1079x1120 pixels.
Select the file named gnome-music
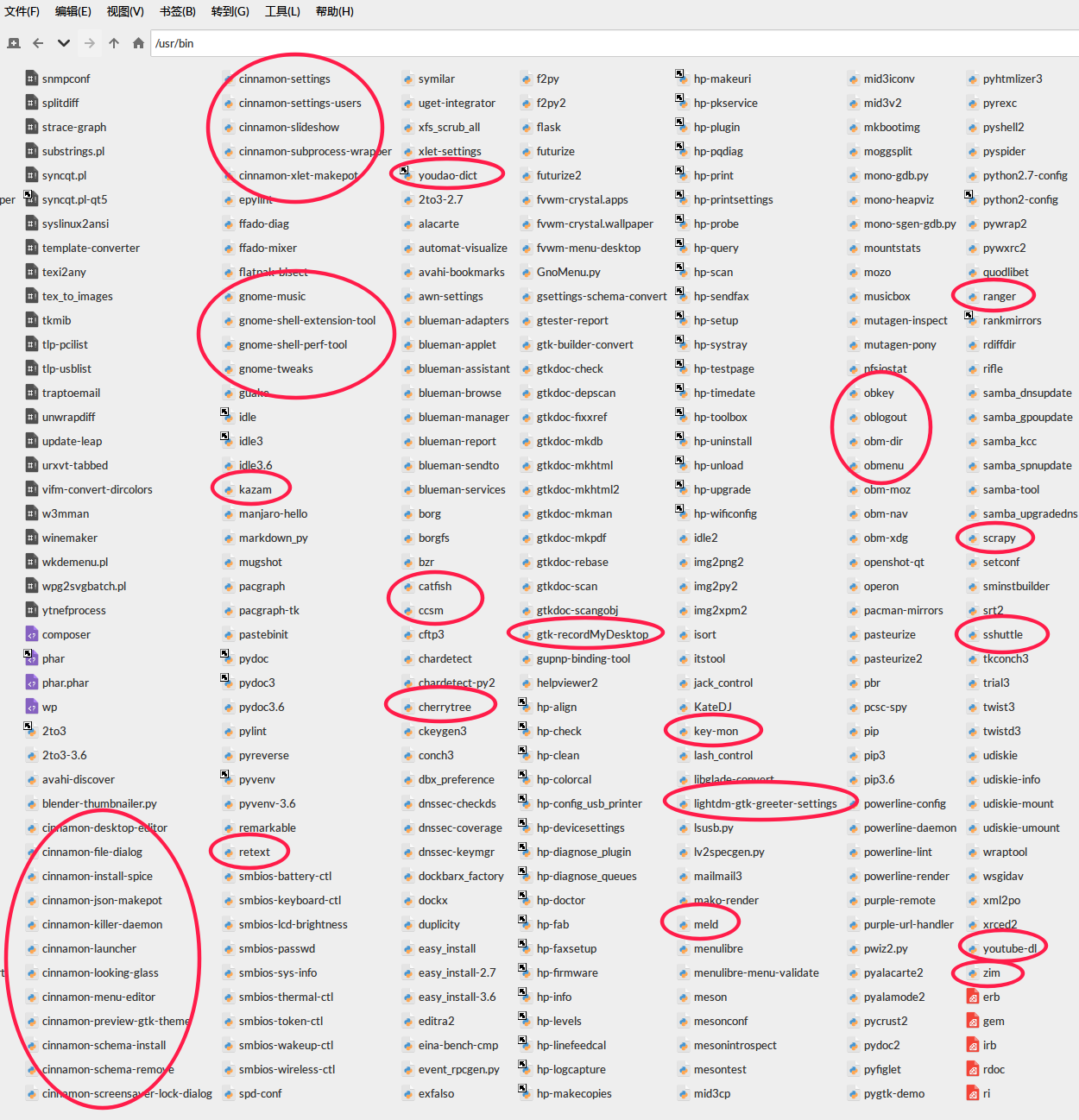coord(272,296)
